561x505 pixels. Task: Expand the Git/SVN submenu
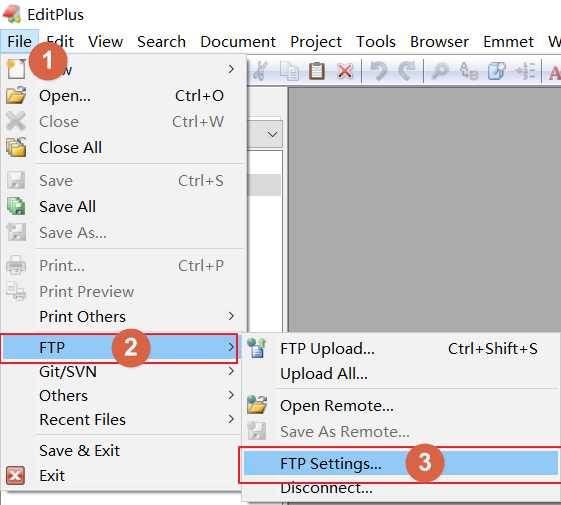click(x=120, y=372)
